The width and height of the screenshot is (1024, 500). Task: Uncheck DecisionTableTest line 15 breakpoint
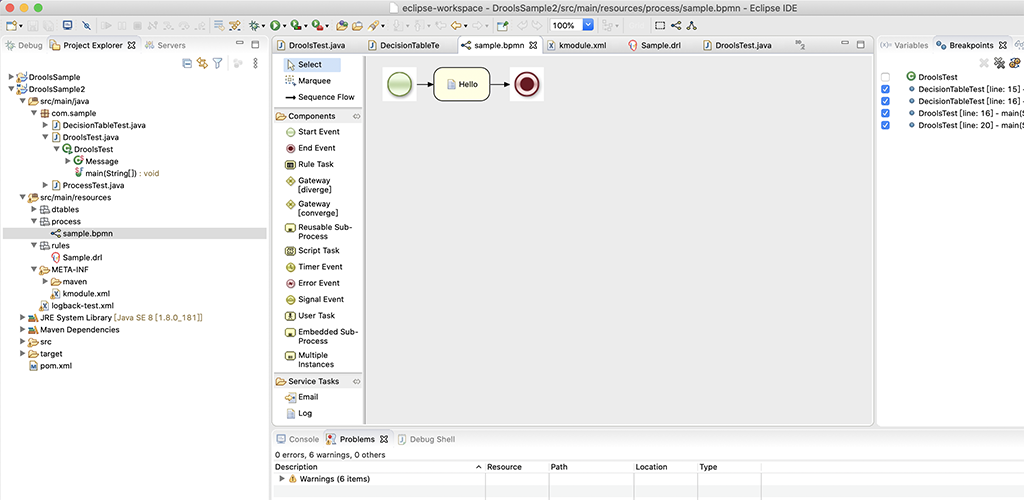[x=886, y=89]
